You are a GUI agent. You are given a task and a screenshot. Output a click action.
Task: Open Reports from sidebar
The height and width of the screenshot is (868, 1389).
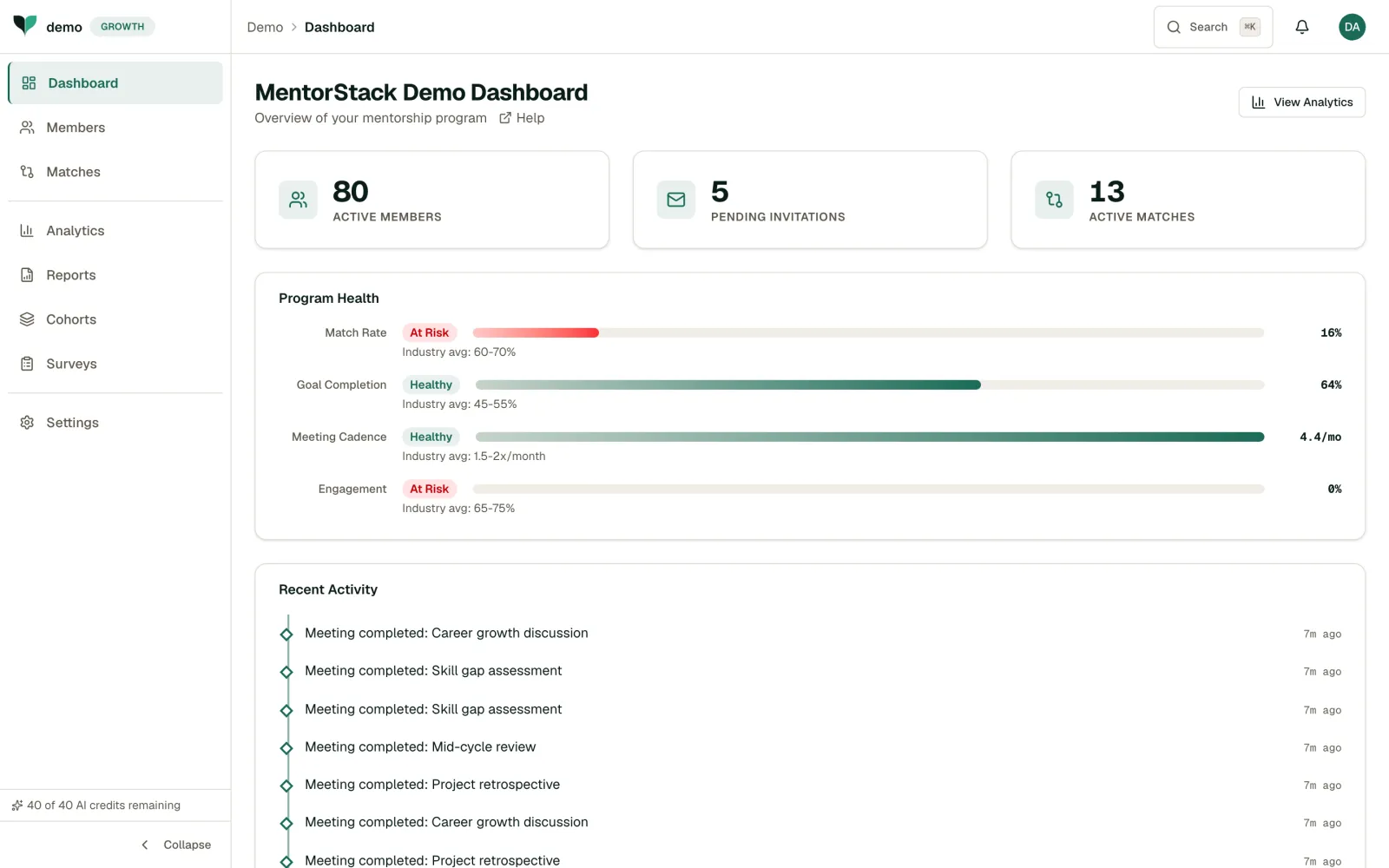(115, 275)
